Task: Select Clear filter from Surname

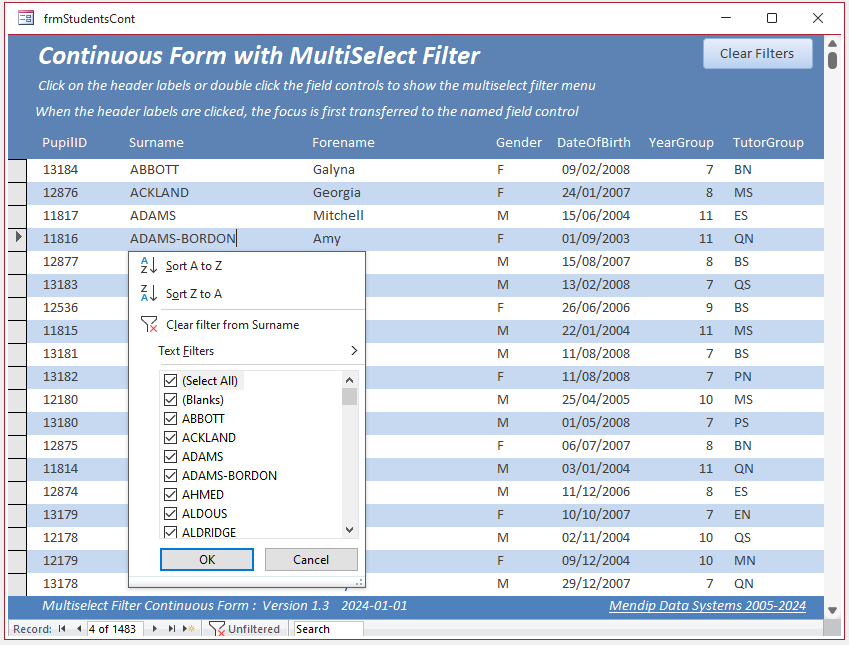Action: (246, 325)
